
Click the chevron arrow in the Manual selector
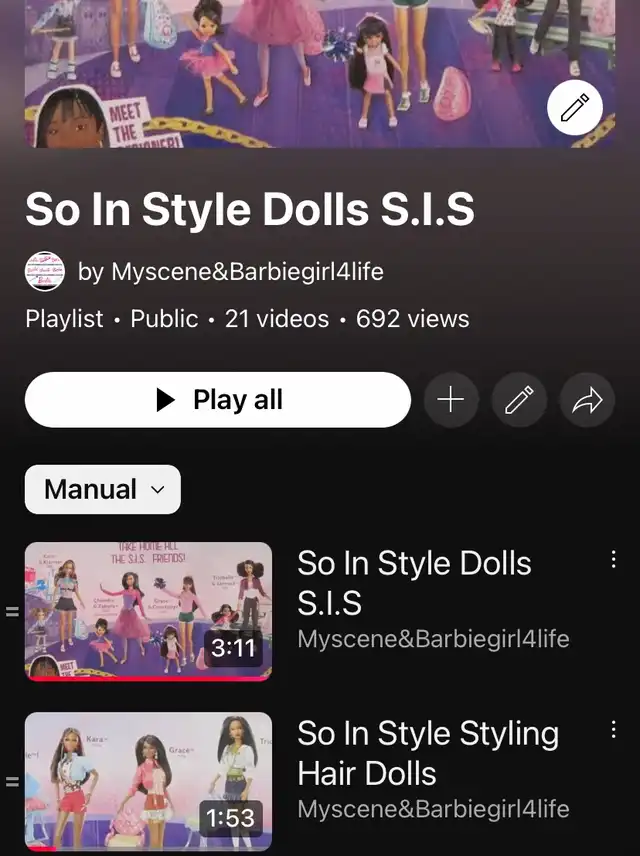(x=157, y=490)
